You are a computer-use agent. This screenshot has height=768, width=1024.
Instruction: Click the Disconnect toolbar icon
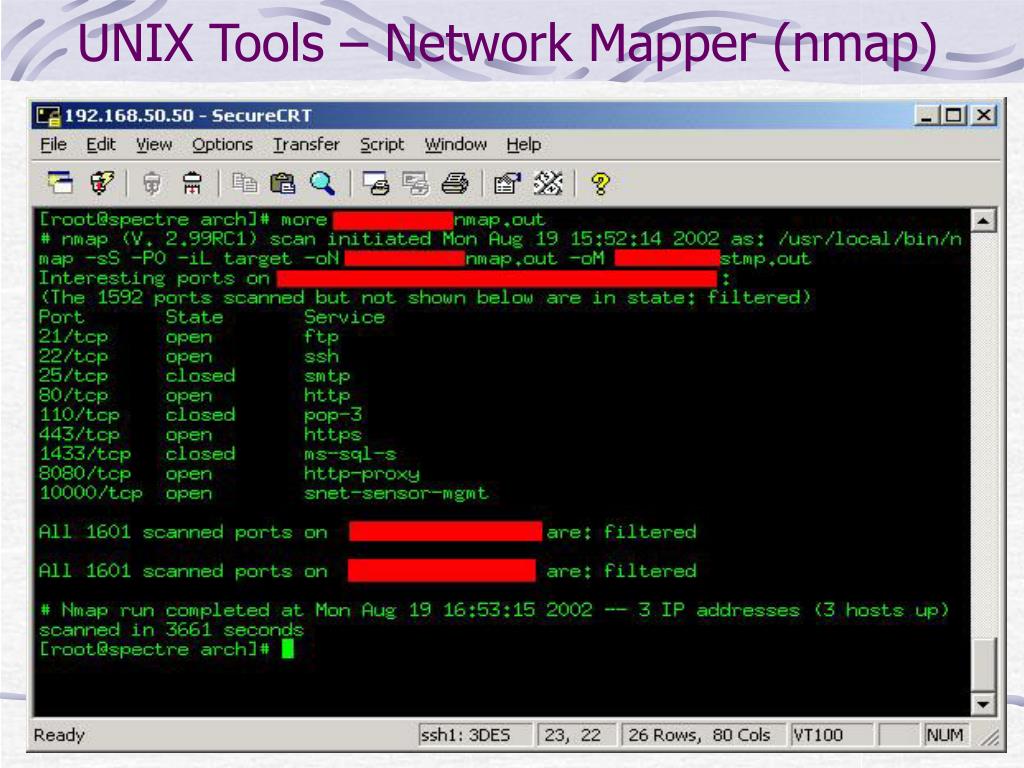point(192,184)
